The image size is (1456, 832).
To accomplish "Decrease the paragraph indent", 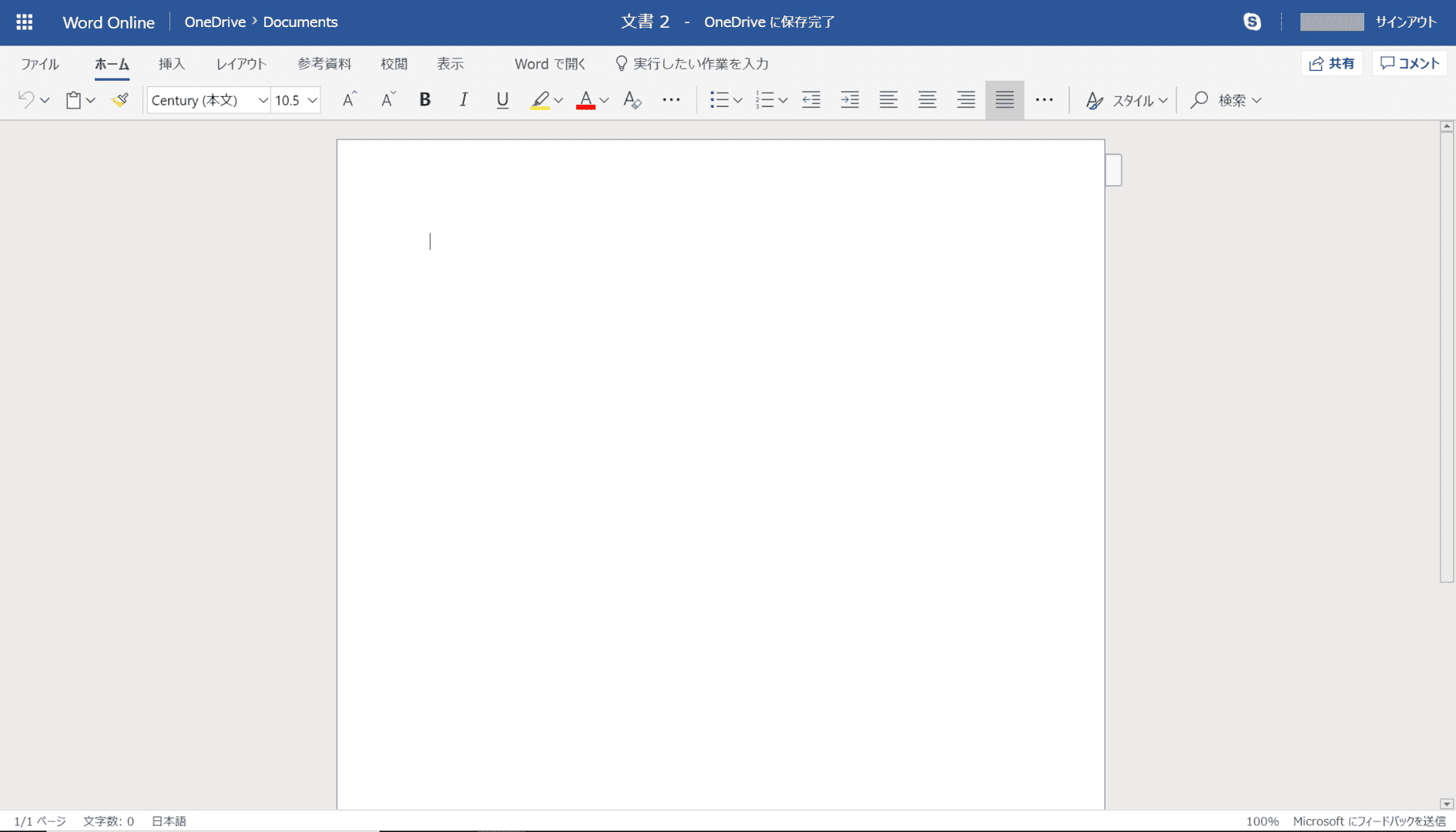I will pyautogui.click(x=811, y=99).
